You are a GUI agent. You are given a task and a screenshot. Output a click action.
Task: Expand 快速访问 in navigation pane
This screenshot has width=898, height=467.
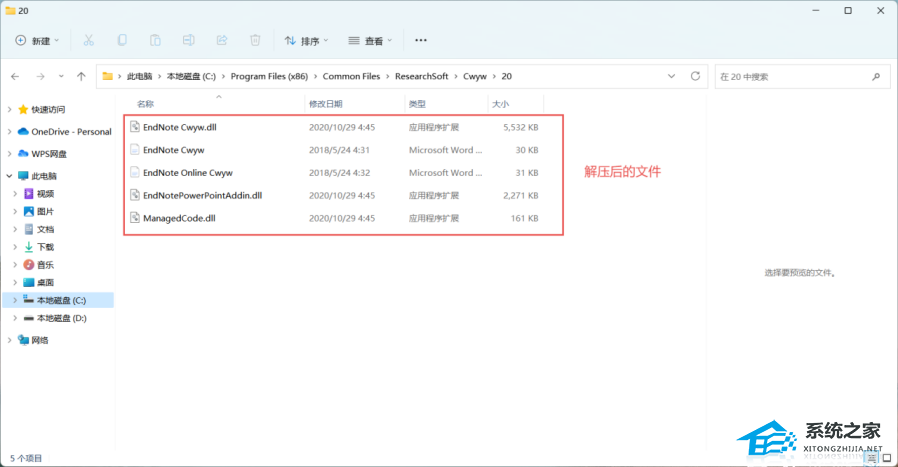point(9,109)
